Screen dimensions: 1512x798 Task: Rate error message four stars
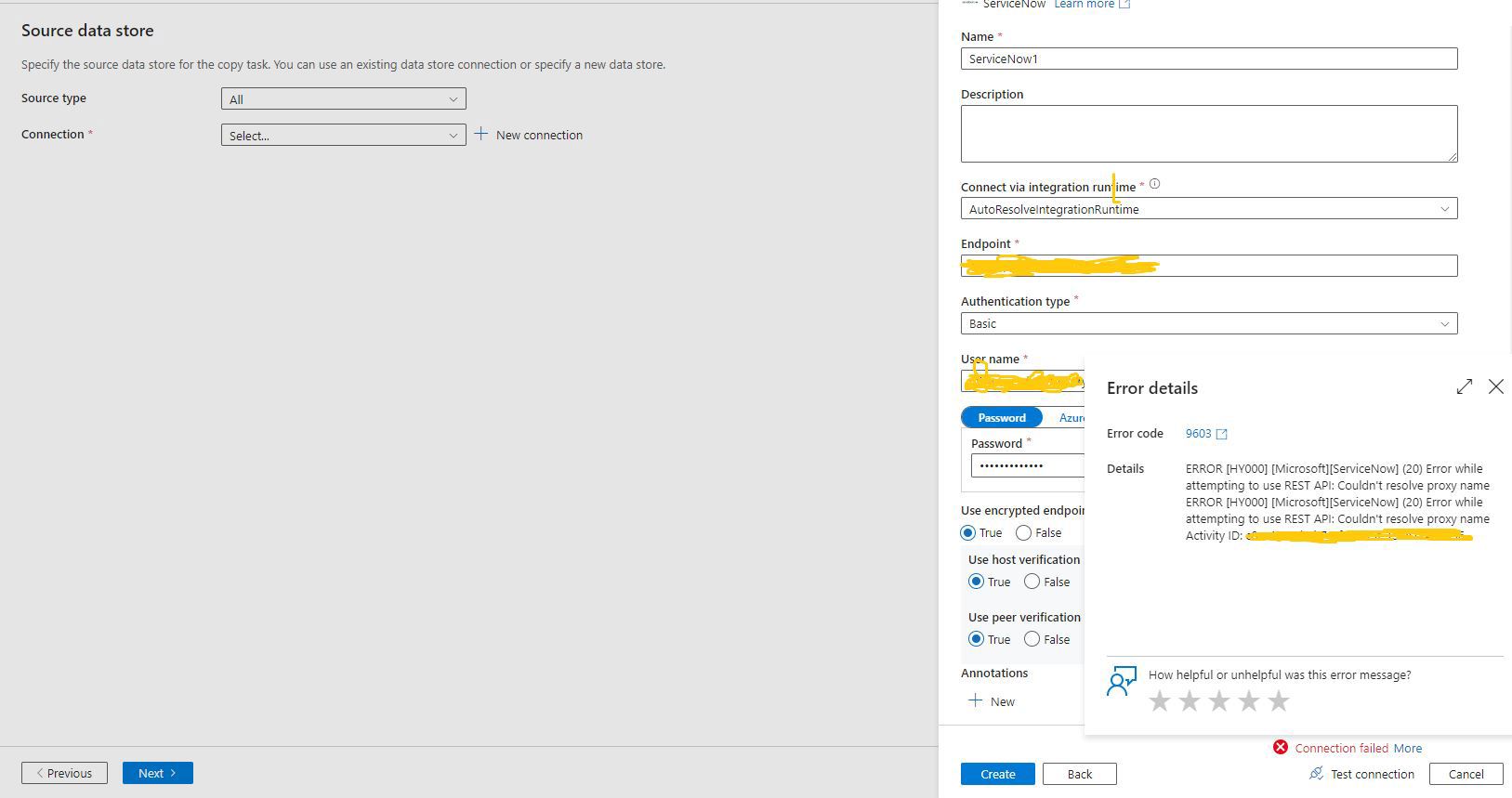(1248, 700)
